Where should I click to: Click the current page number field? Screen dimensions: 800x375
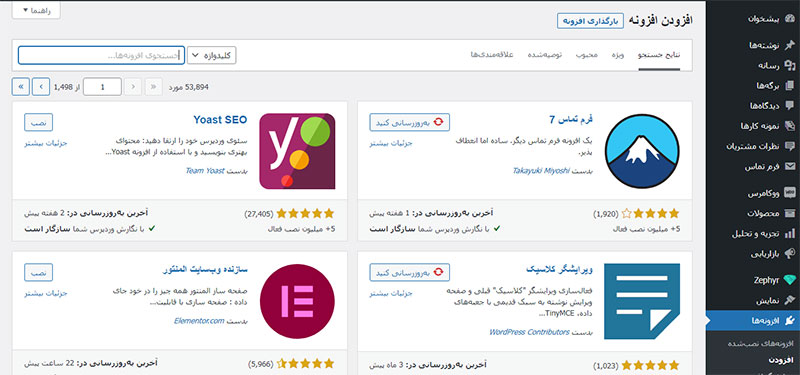tap(102, 87)
